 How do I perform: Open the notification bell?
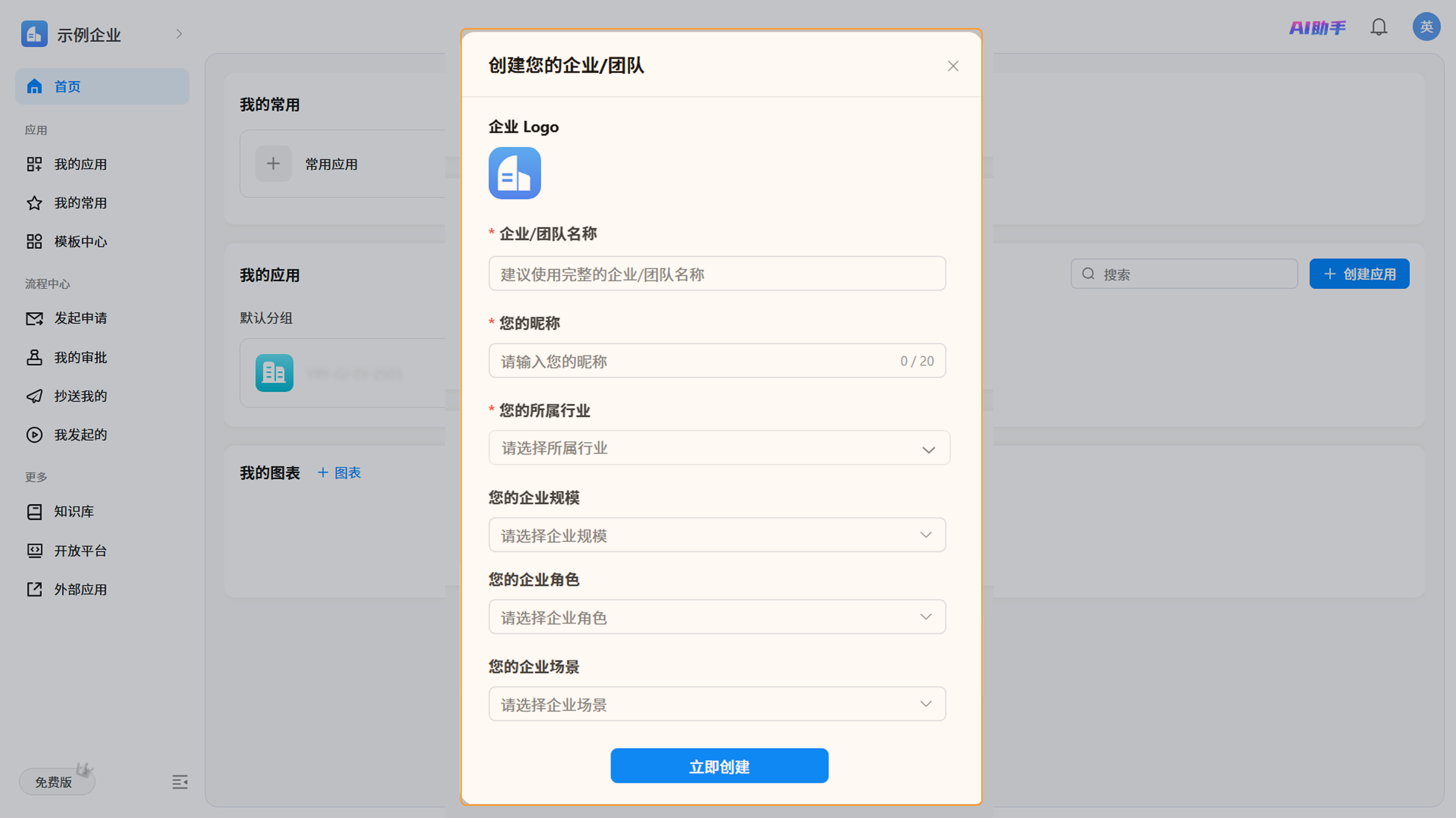[1379, 27]
